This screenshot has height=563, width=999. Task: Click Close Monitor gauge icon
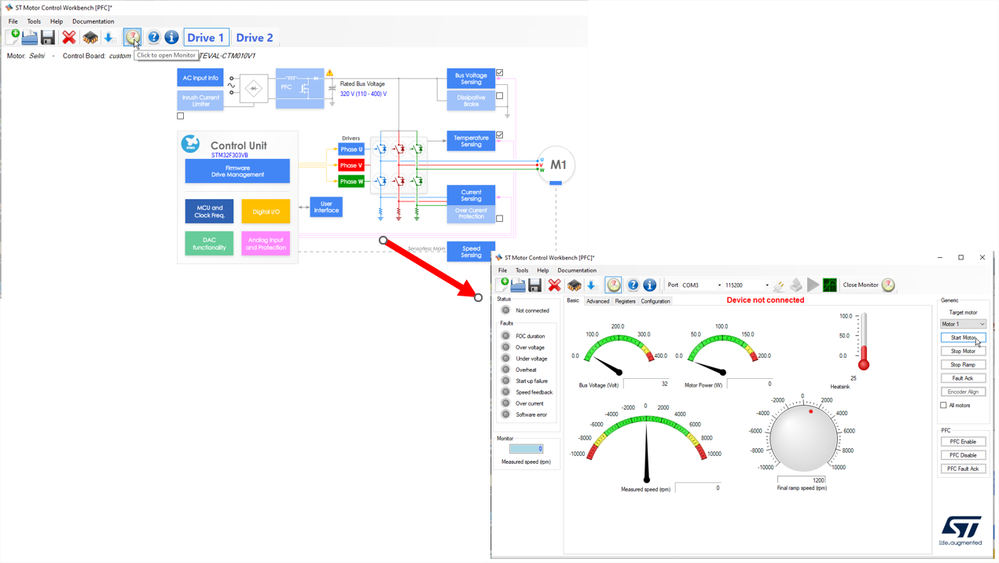click(x=888, y=285)
